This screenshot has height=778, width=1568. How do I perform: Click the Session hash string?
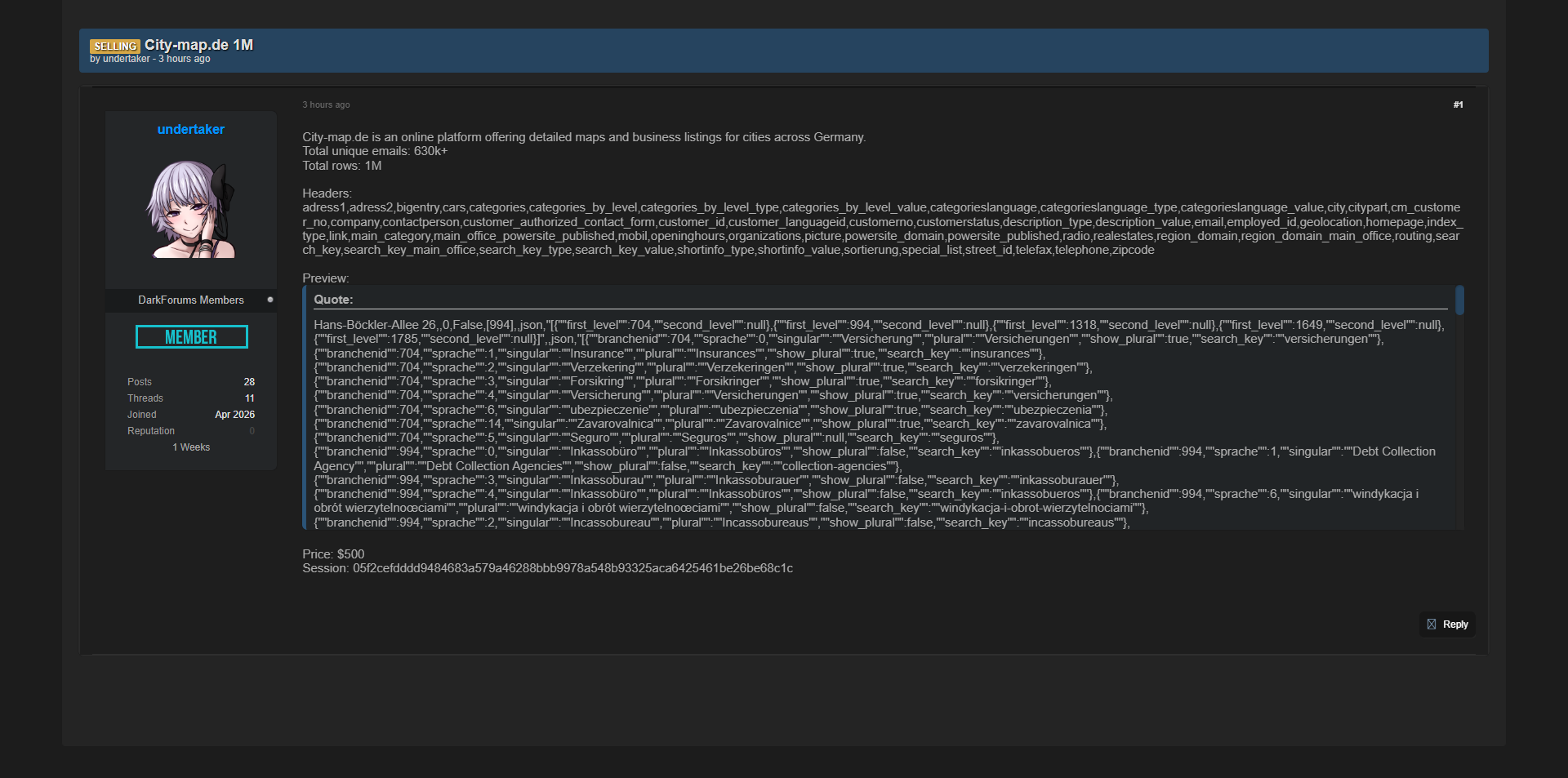pos(572,568)
